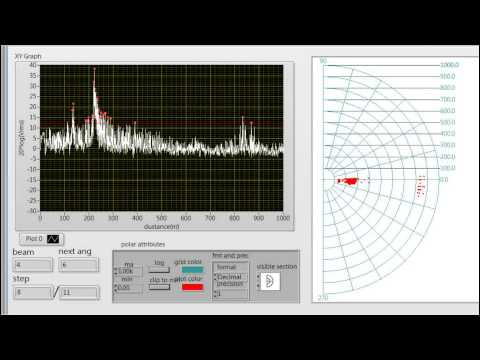480x360 pixels.
Task: Click the x-axis end value 1000
Action: [283, 218]
